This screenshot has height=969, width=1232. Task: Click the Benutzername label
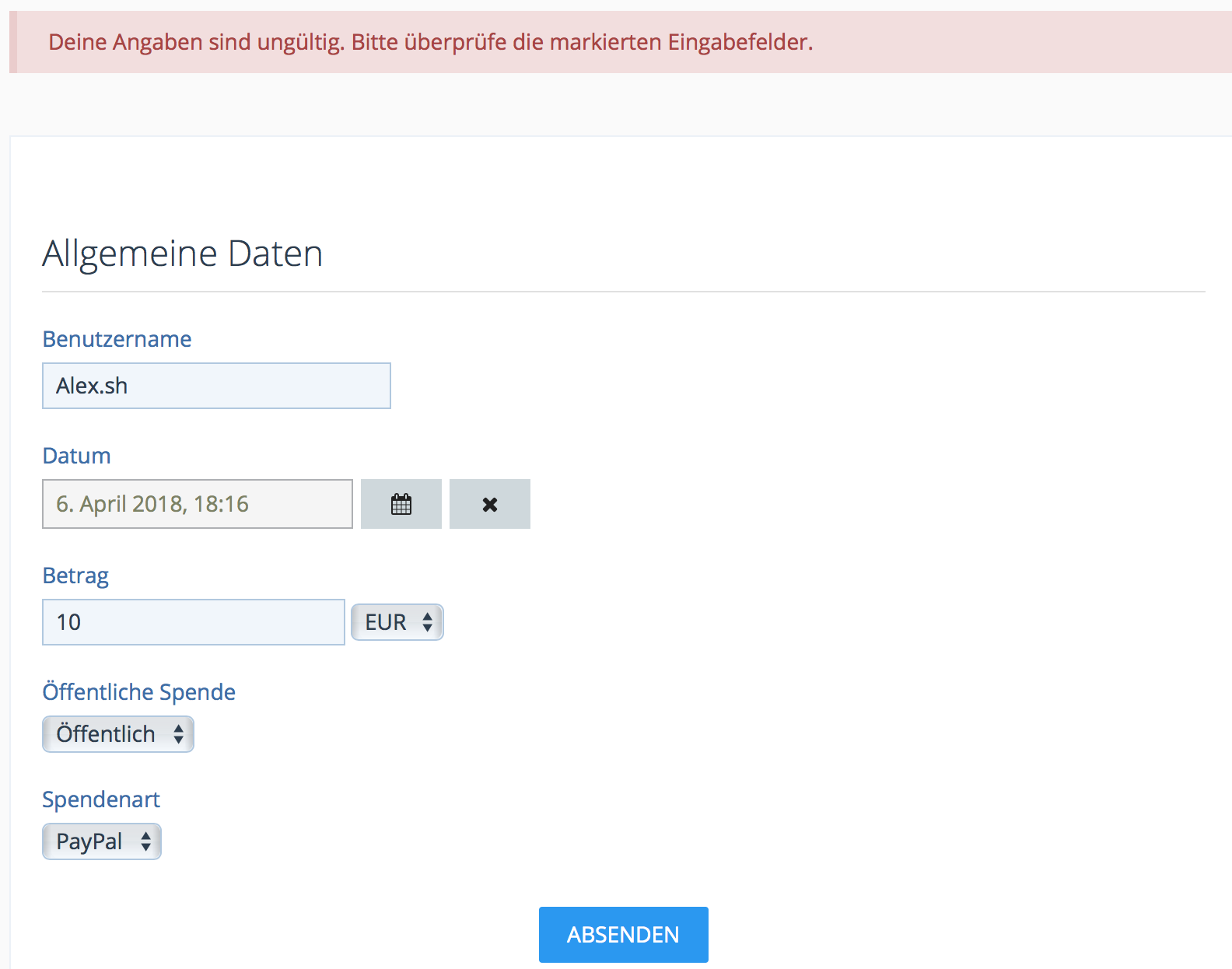[117, 339]
